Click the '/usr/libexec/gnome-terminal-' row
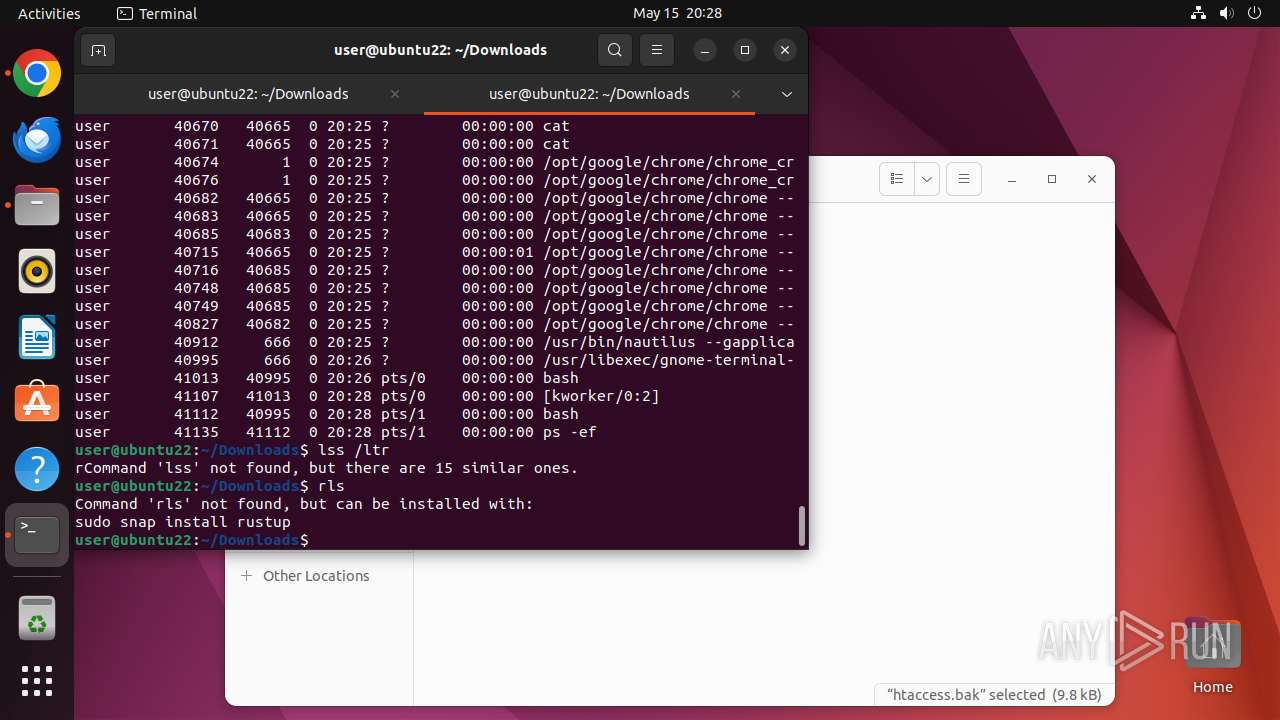The image size is (1280, 720). (435, 360)
